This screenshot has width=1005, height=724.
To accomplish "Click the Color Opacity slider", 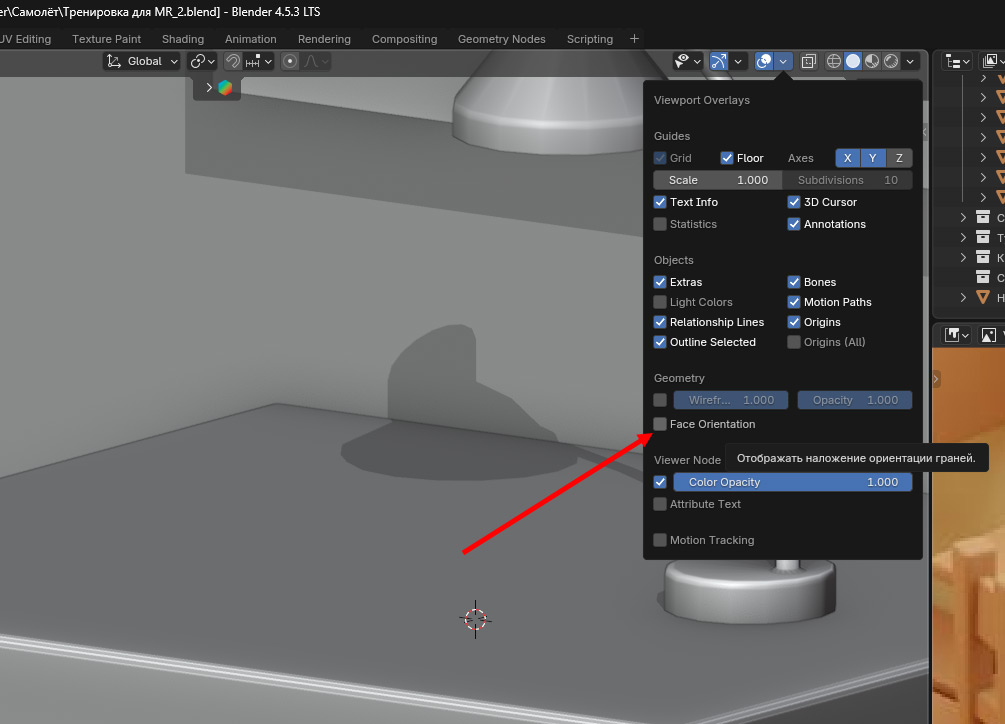I will 792,482.
